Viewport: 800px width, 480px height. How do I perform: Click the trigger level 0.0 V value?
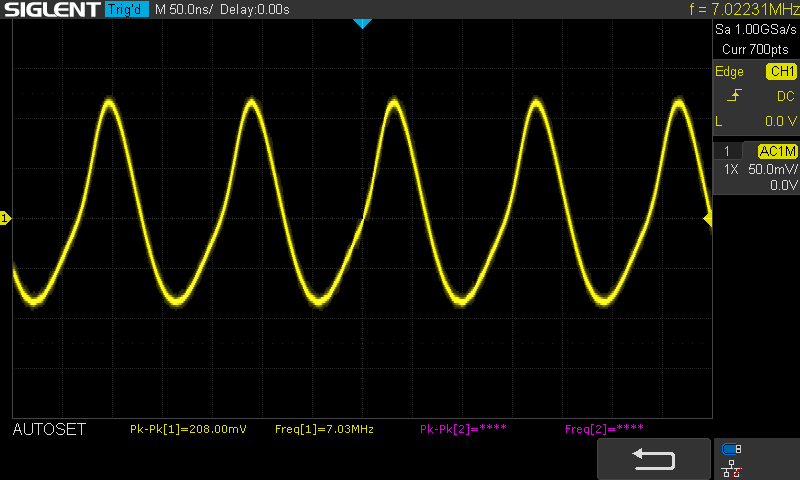tap(781, 121)
